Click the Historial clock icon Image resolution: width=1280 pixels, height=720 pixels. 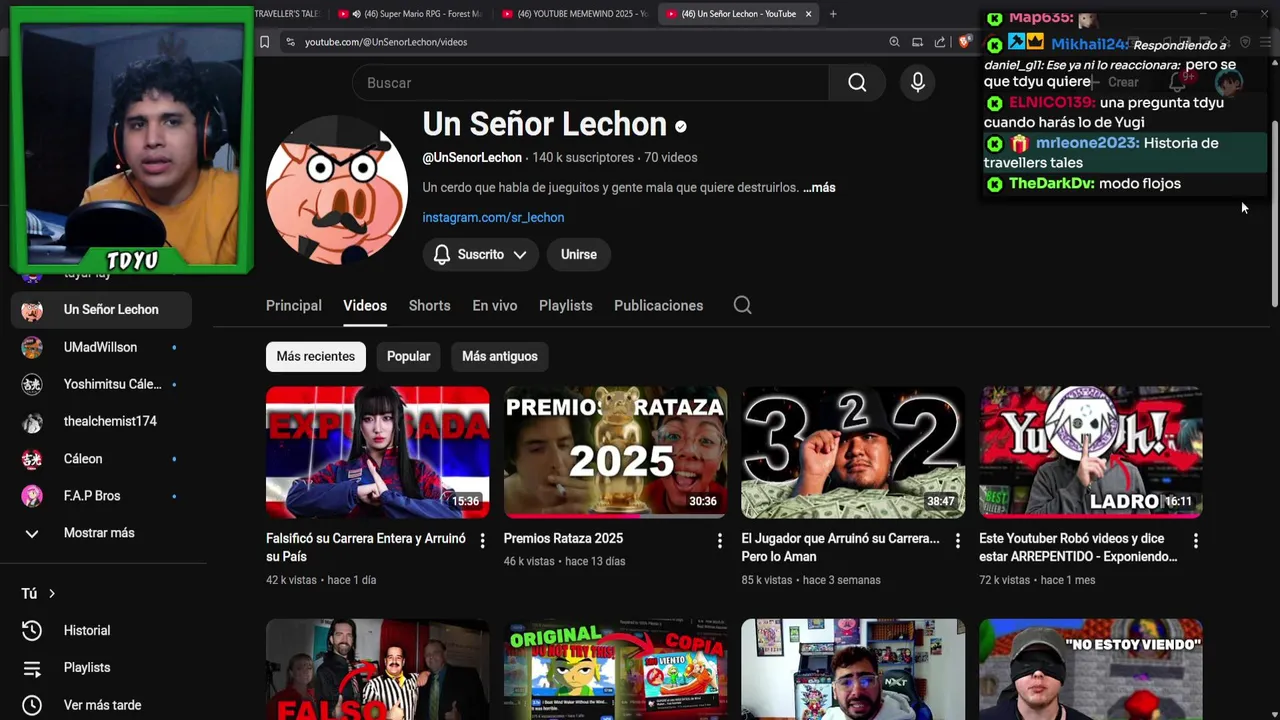[32, 630]
